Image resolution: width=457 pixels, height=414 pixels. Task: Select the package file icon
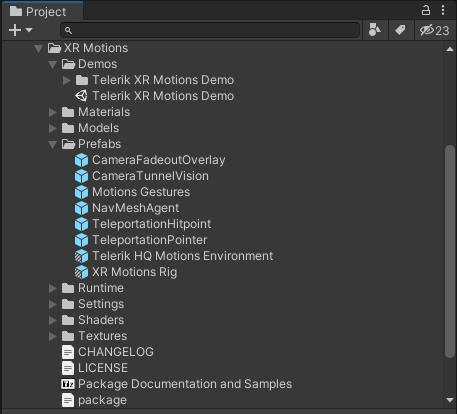point(68,400)
